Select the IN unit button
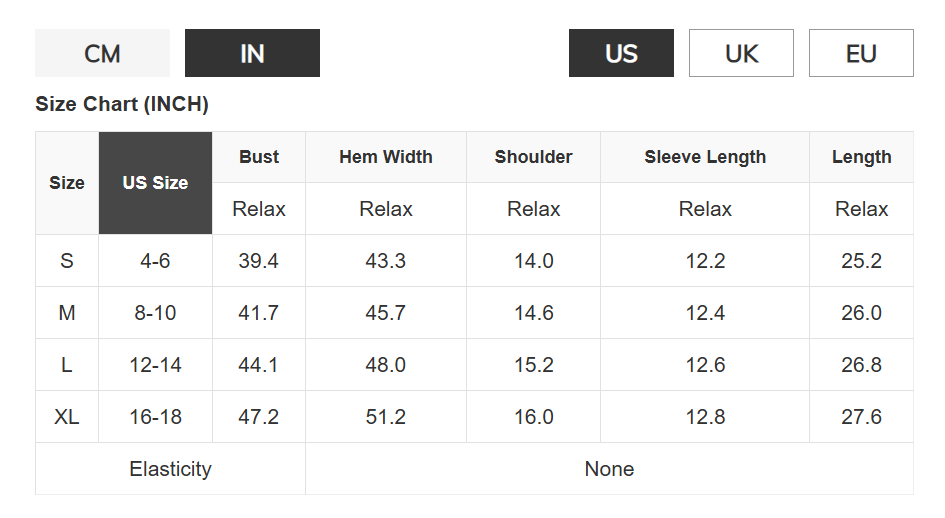The width and height of the screenshot is (945, 518). [252, 53]
